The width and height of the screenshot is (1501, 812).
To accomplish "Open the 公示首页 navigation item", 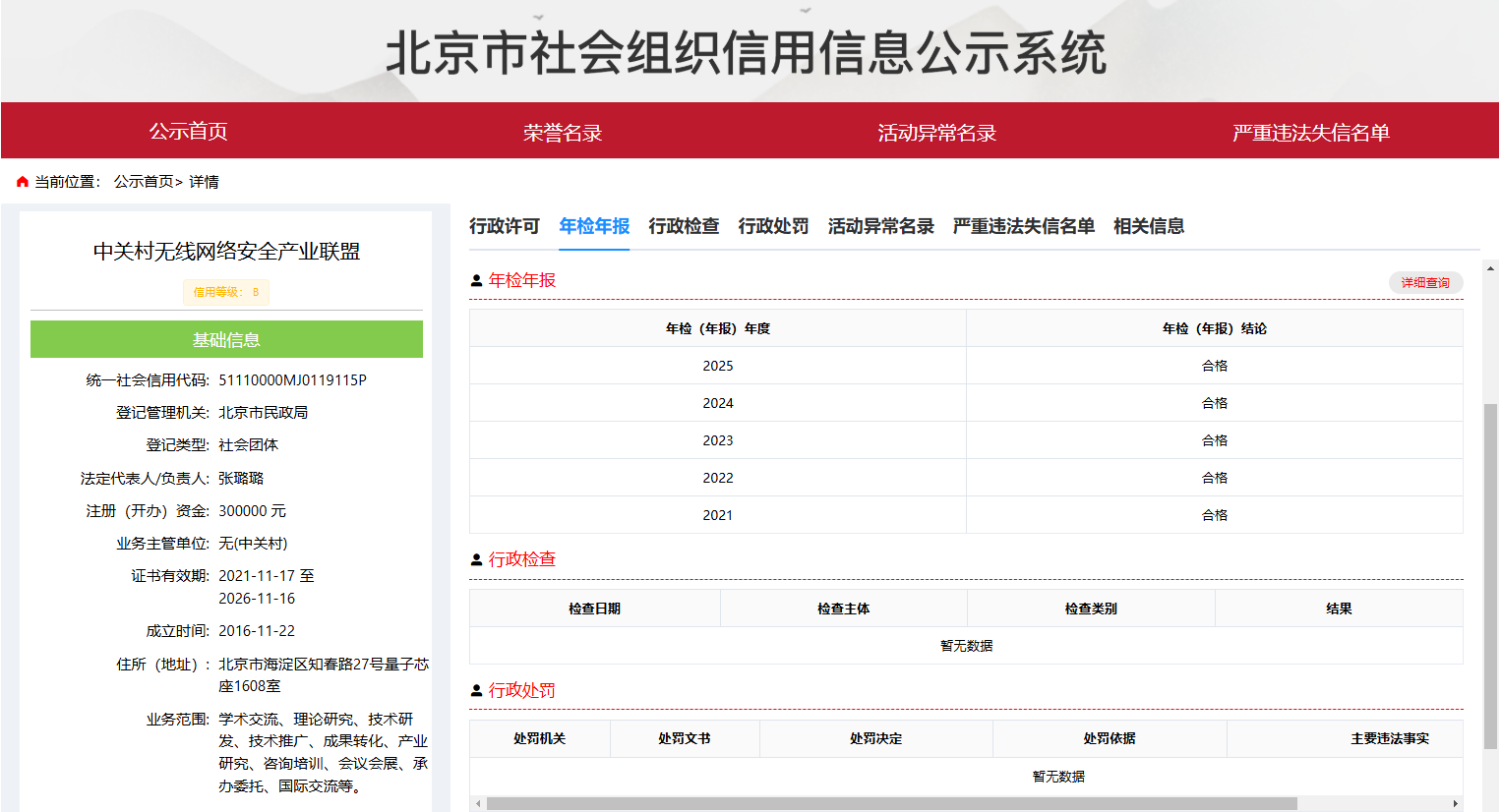I will [x=188, y=132].
